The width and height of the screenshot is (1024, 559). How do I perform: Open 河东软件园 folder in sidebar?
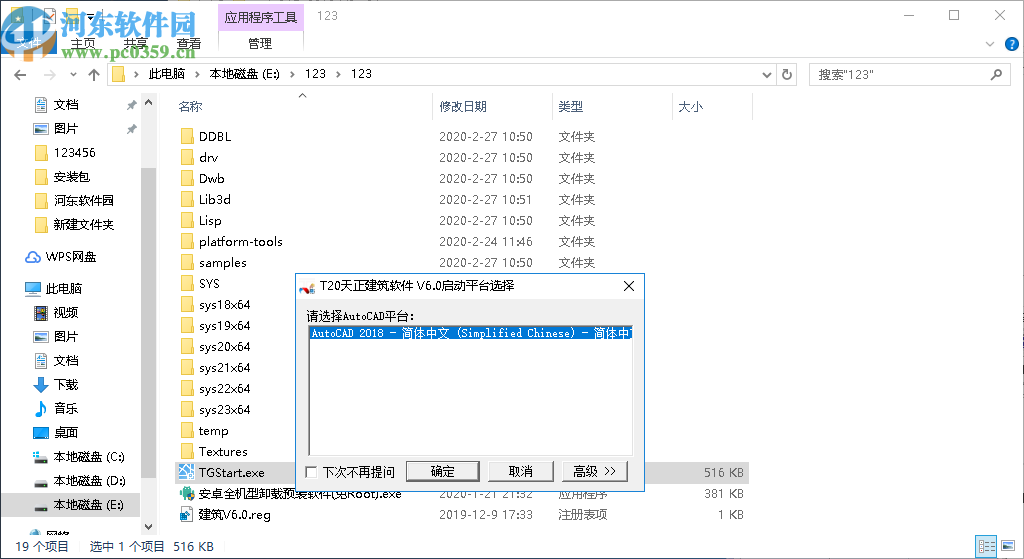pos(84,200)
